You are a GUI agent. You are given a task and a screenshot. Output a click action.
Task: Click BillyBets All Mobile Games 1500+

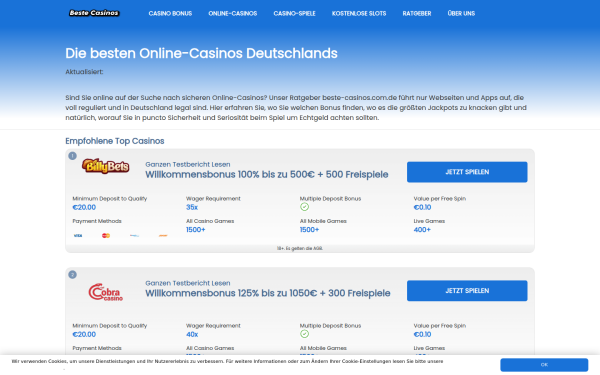(x=309, y=230)
